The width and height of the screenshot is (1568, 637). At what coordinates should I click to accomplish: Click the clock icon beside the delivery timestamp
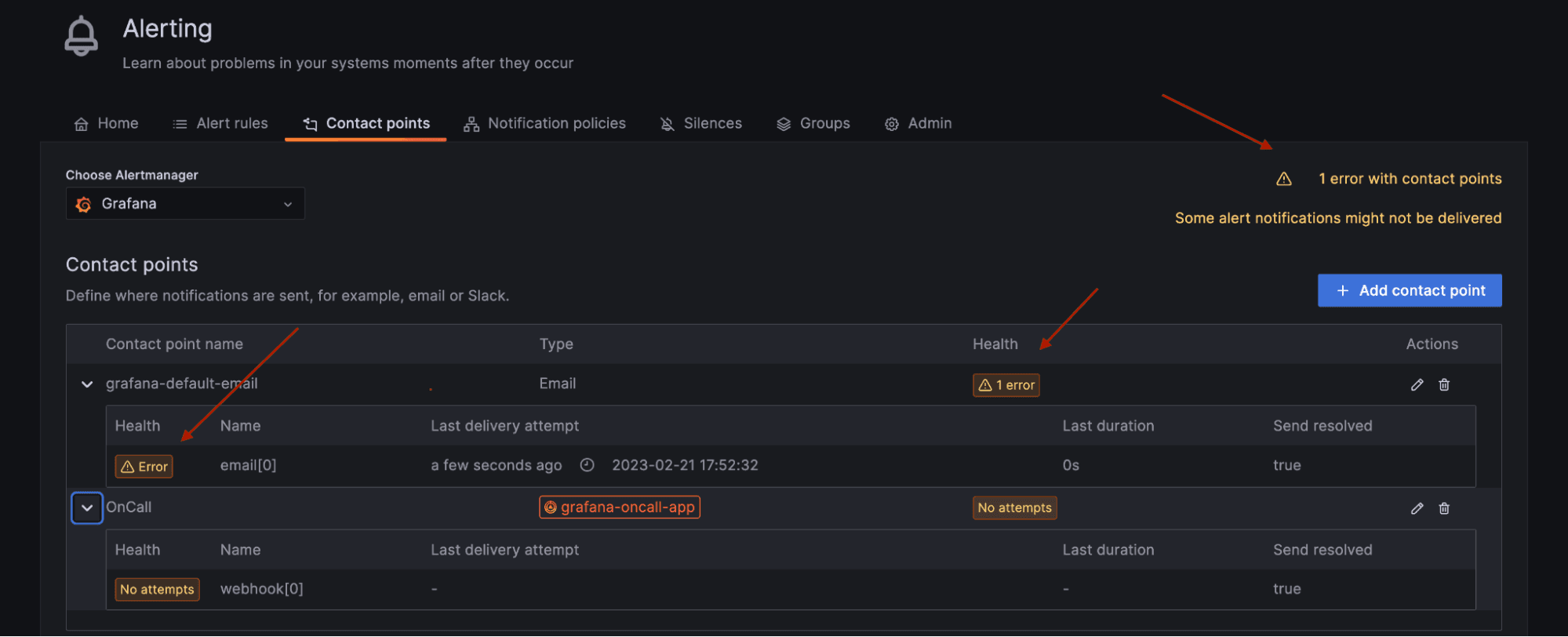click(587, 465)
